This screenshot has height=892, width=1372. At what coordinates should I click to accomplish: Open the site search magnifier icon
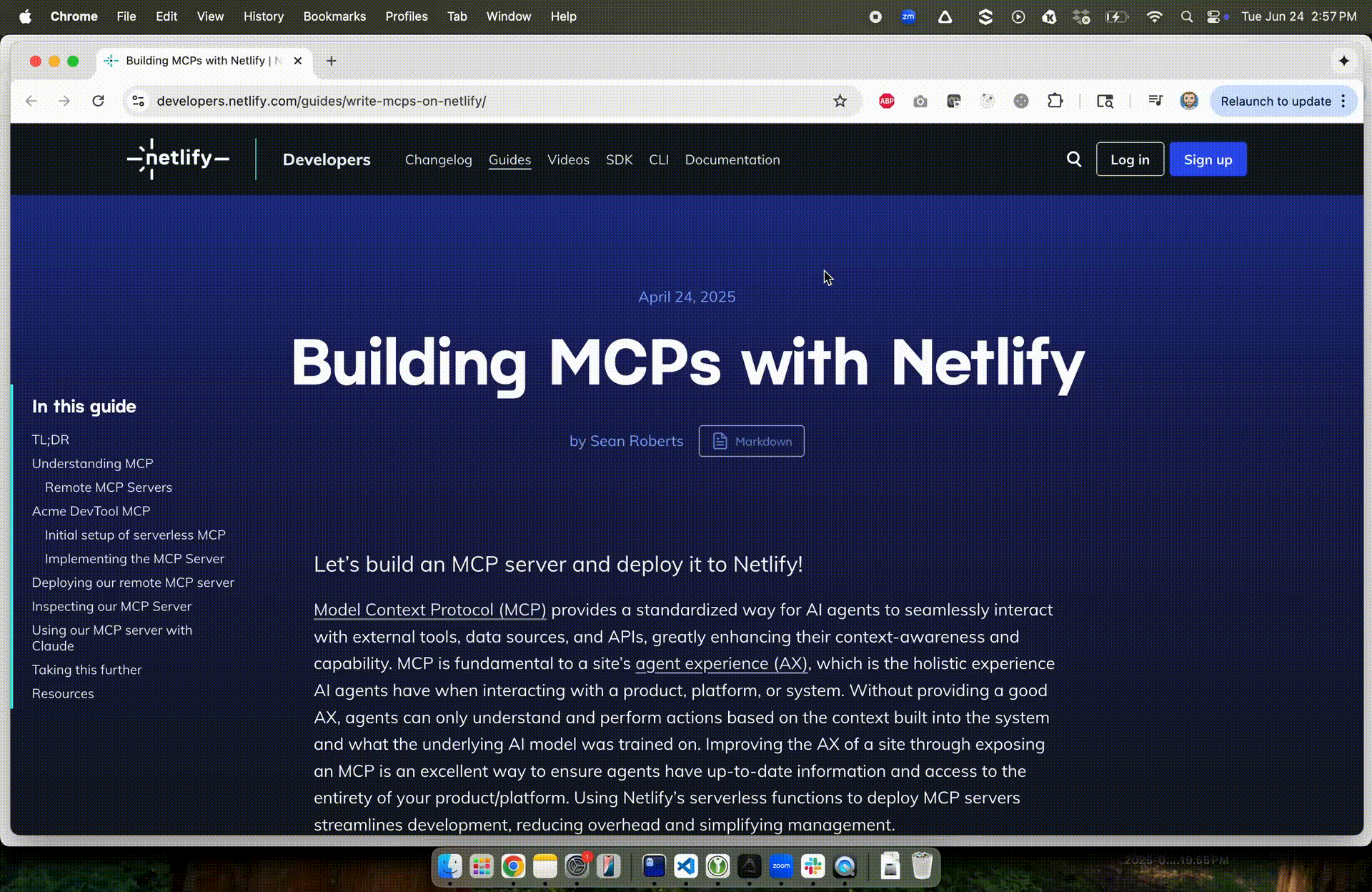coord(1074,159)
